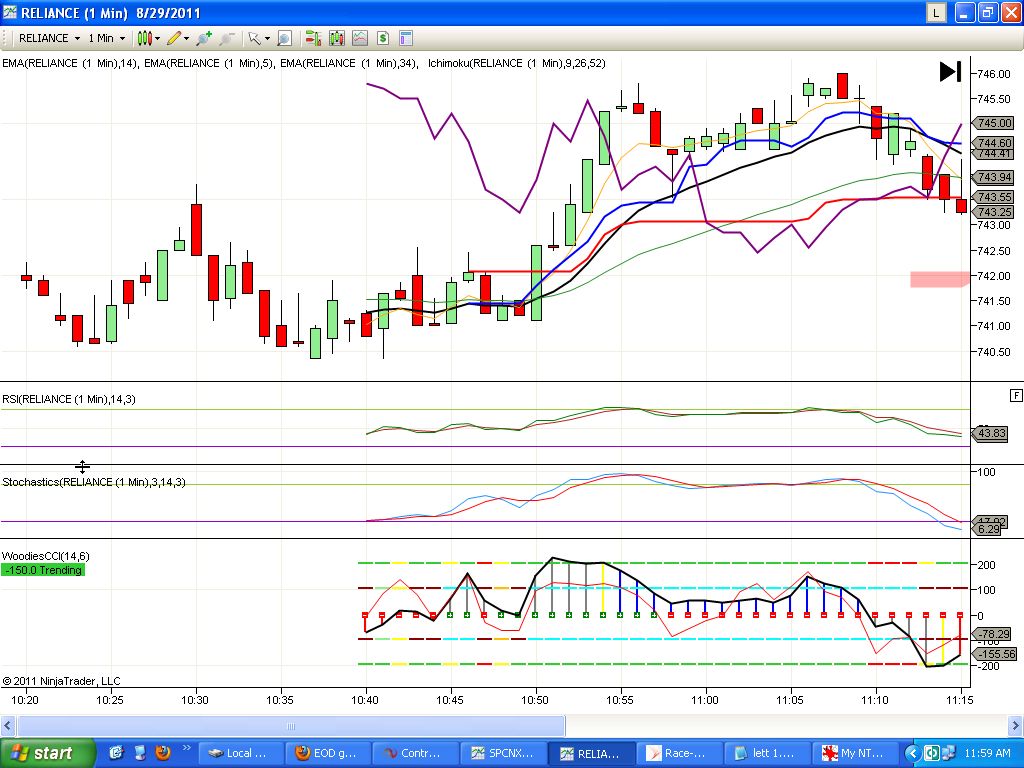This screenshot has width=1024, height=768.
Task: Click the 43.83 RSI value marker
Action: pyautogui.click(x=991, y=433)
